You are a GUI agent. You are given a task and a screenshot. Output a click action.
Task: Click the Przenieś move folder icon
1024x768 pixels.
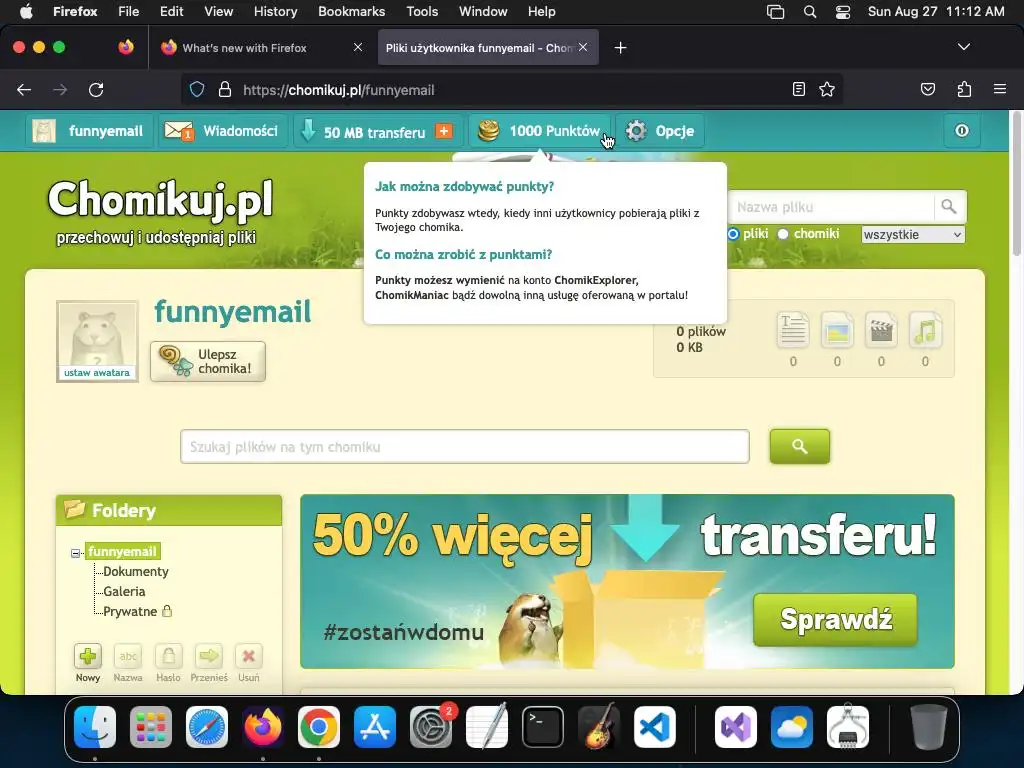pyautogui.click(x=209, y=656)
